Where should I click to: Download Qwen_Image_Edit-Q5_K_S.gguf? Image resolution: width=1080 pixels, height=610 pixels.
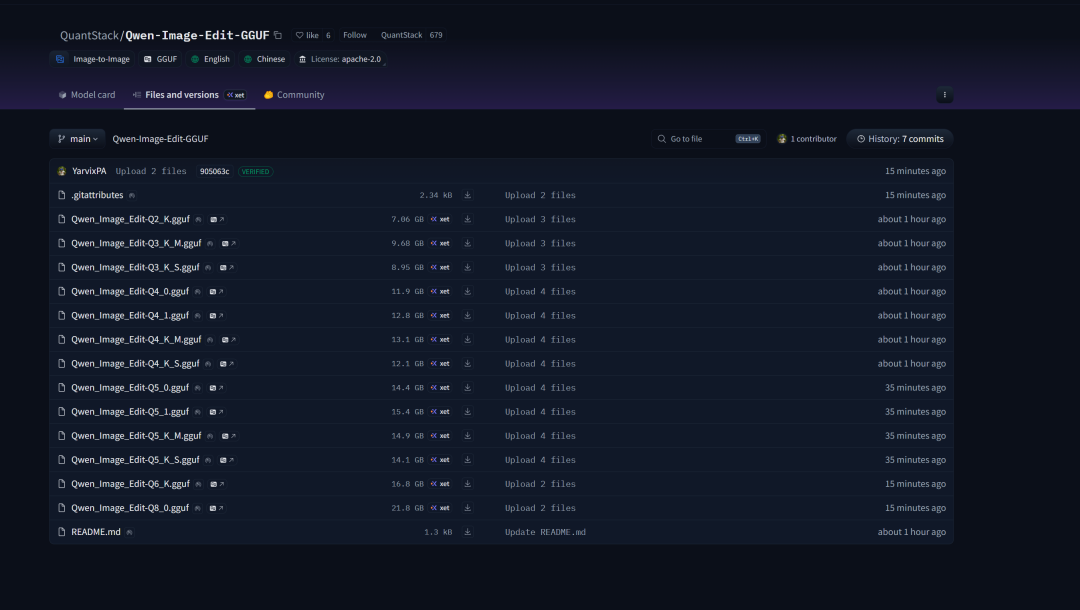click(x=468, y=461)
